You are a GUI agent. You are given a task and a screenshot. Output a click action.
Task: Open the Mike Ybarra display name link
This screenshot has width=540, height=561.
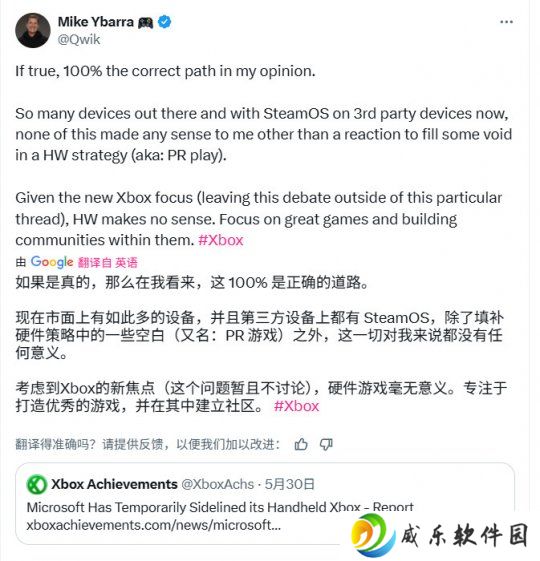click(x=96, y=22)
